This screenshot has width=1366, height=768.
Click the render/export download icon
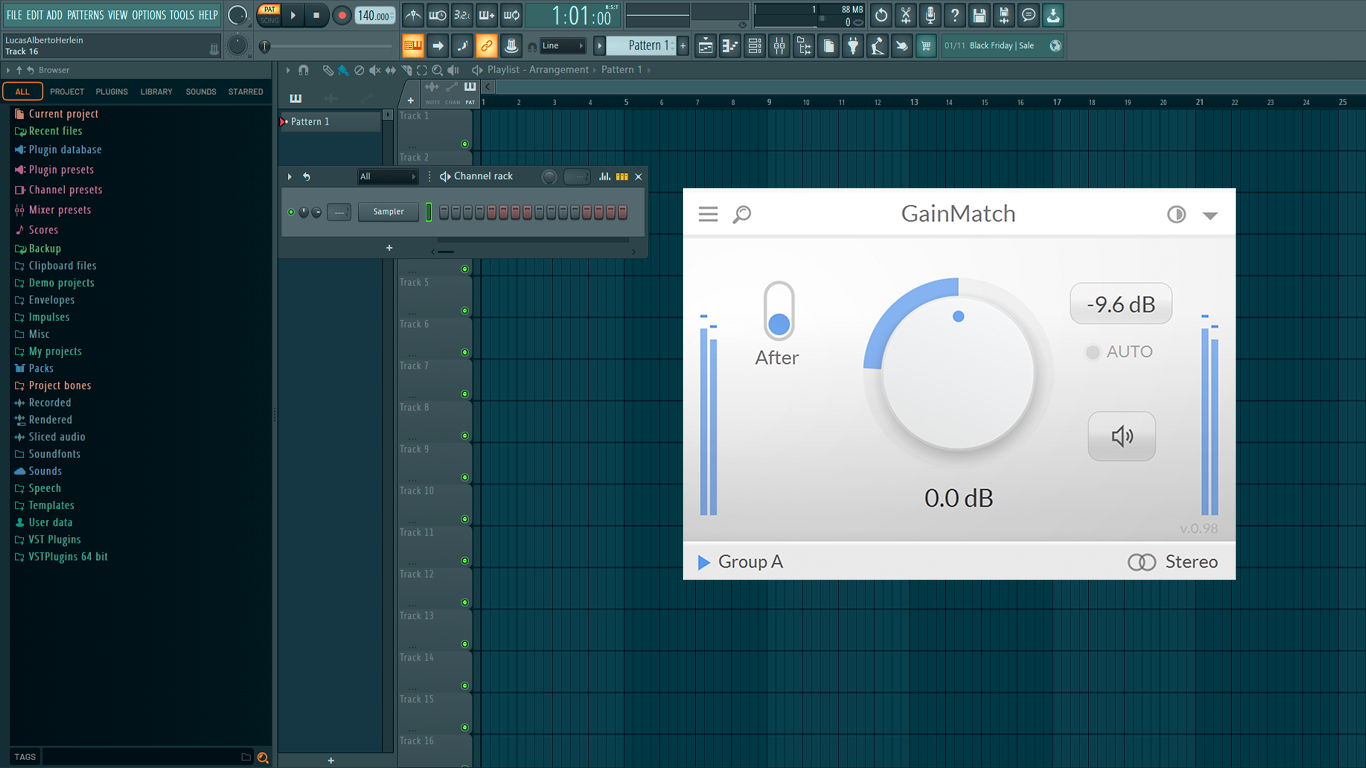[x=1053, y=15]
